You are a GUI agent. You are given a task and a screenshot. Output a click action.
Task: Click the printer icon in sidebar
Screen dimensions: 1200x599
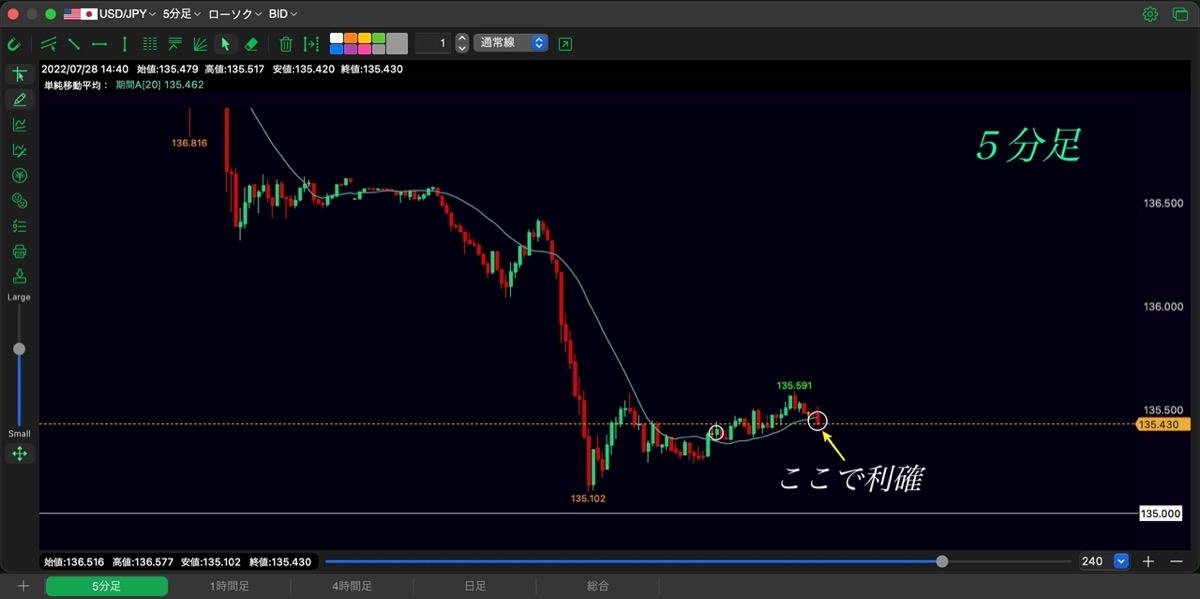coord(19,251)
